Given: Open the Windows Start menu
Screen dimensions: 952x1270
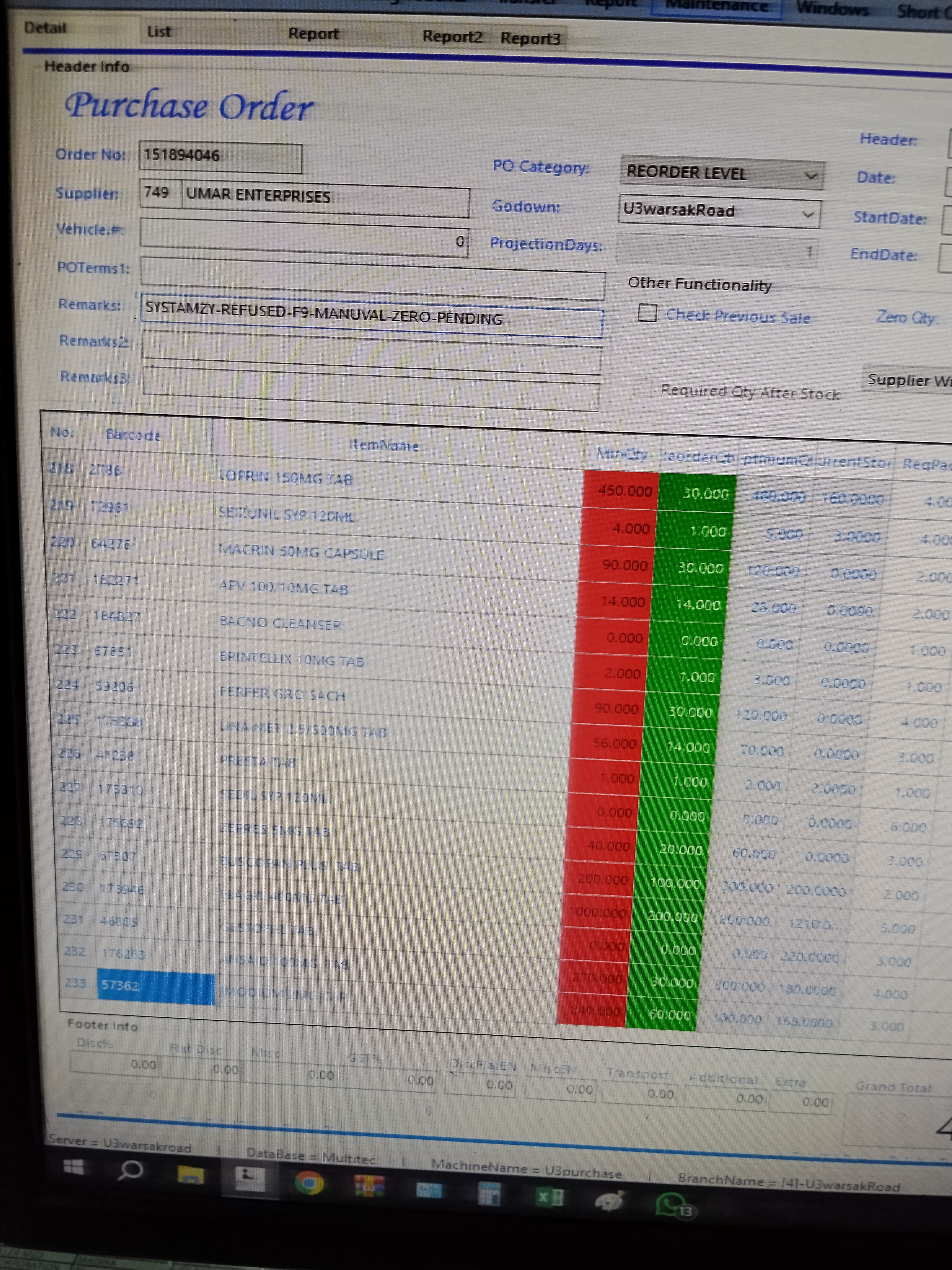Looking at the screenshot, I should (74, 1167).
